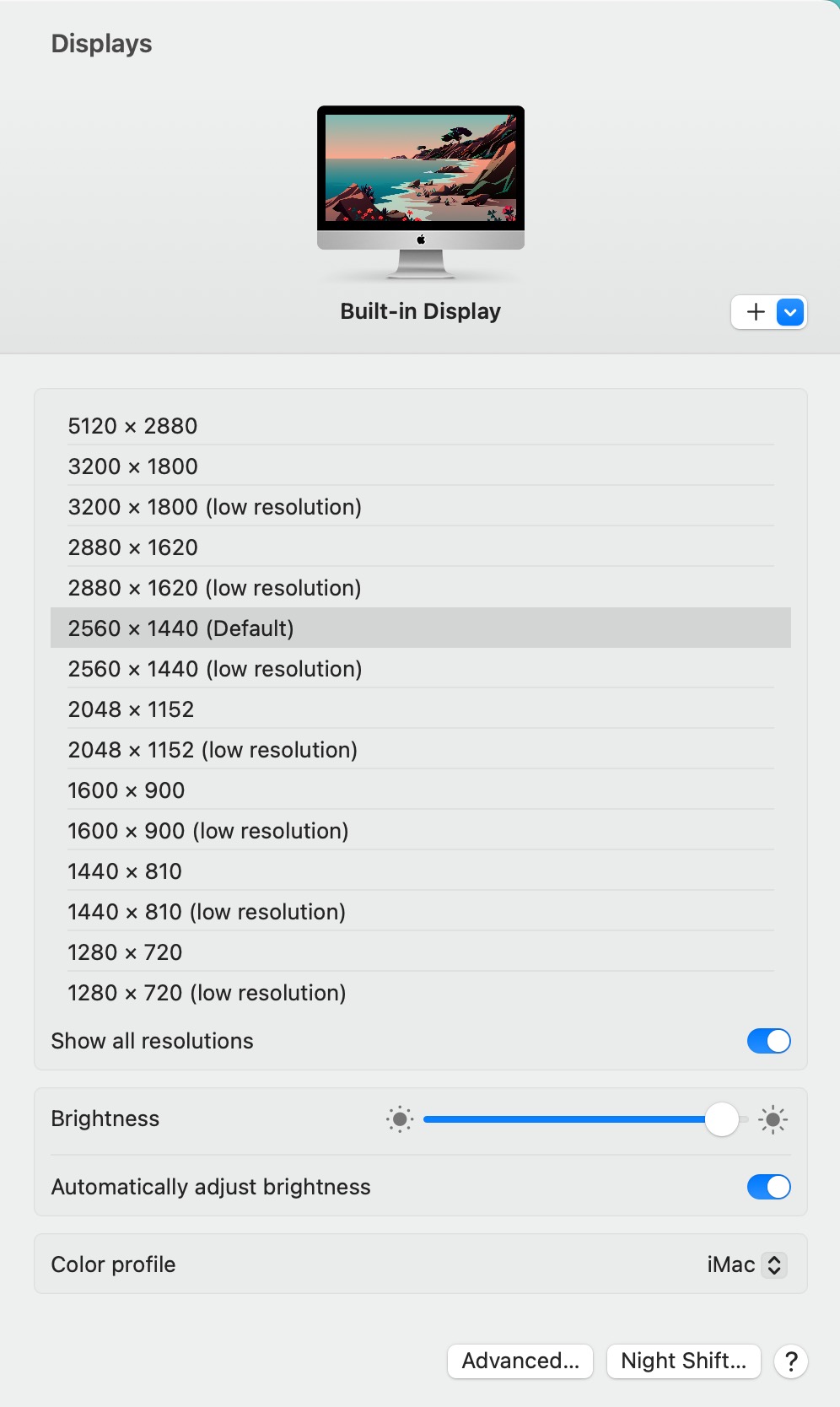Image resolution: width=840 pixels, height=1407 pixels.
Task: Disable Show all resolutions toggle
Action: (768, 1041)
